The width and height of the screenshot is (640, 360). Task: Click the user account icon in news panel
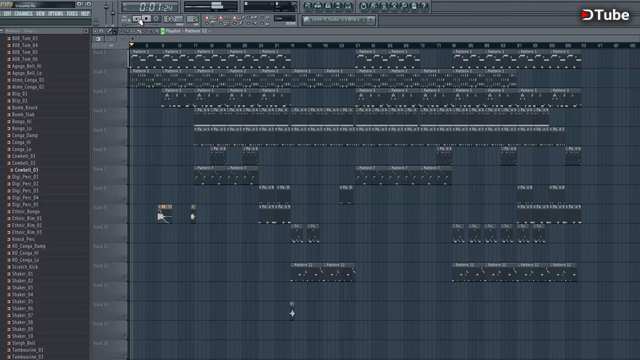click(x=371, y=20)
